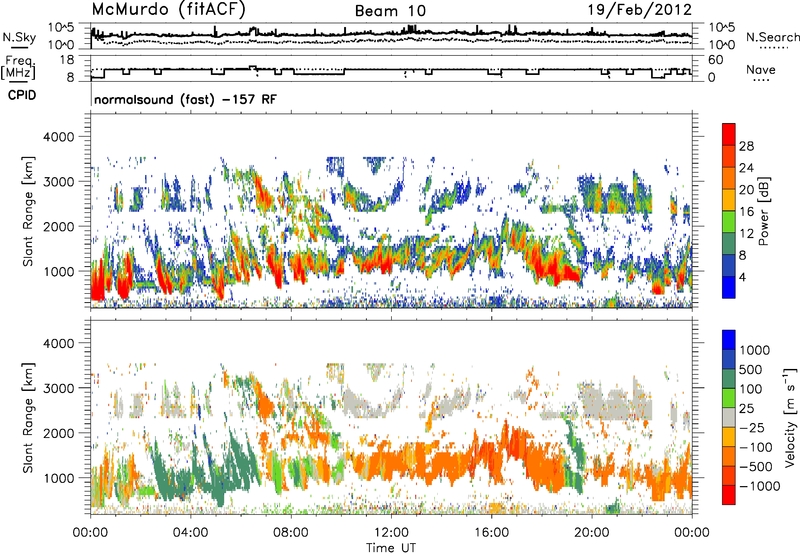Click the N.Search dotted line legend sample

(773, 48)
